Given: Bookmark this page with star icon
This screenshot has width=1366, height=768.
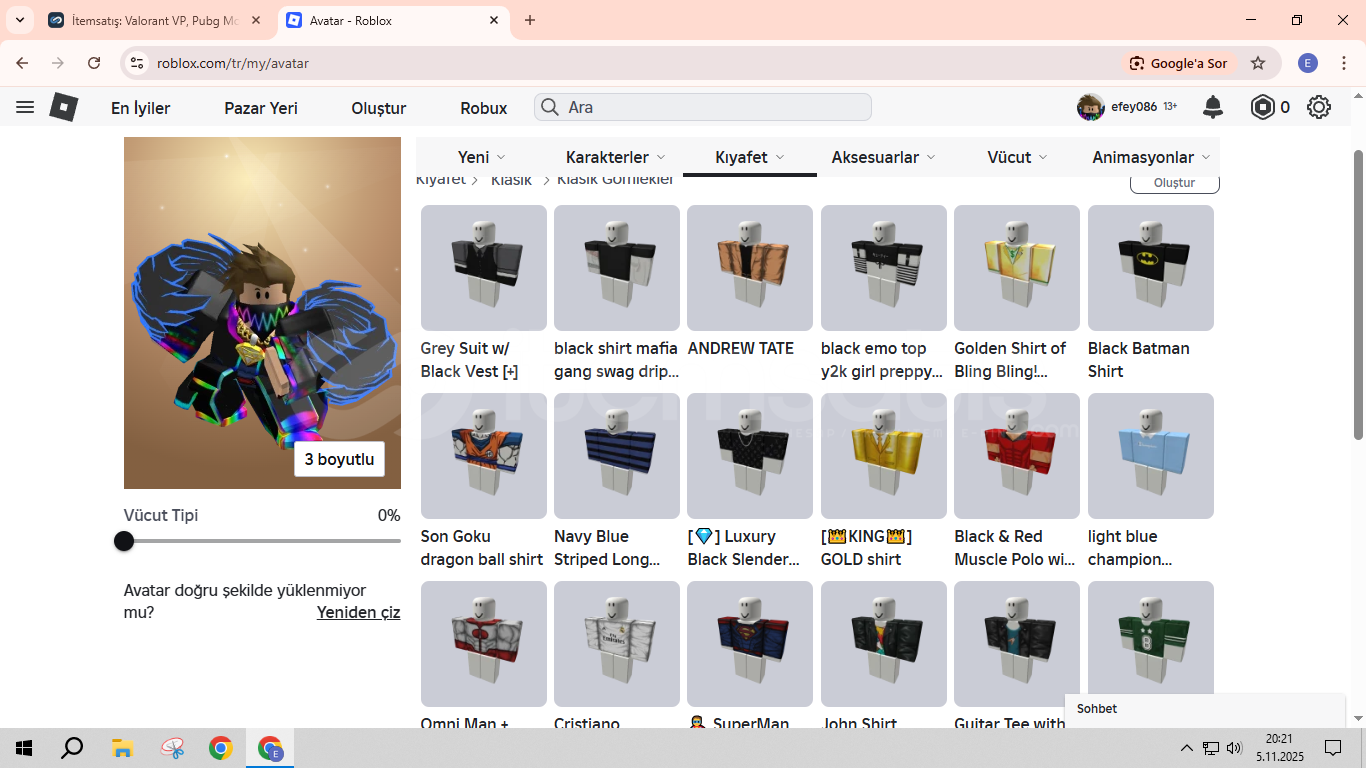Looking at the screenshot, I should 1258,63.
